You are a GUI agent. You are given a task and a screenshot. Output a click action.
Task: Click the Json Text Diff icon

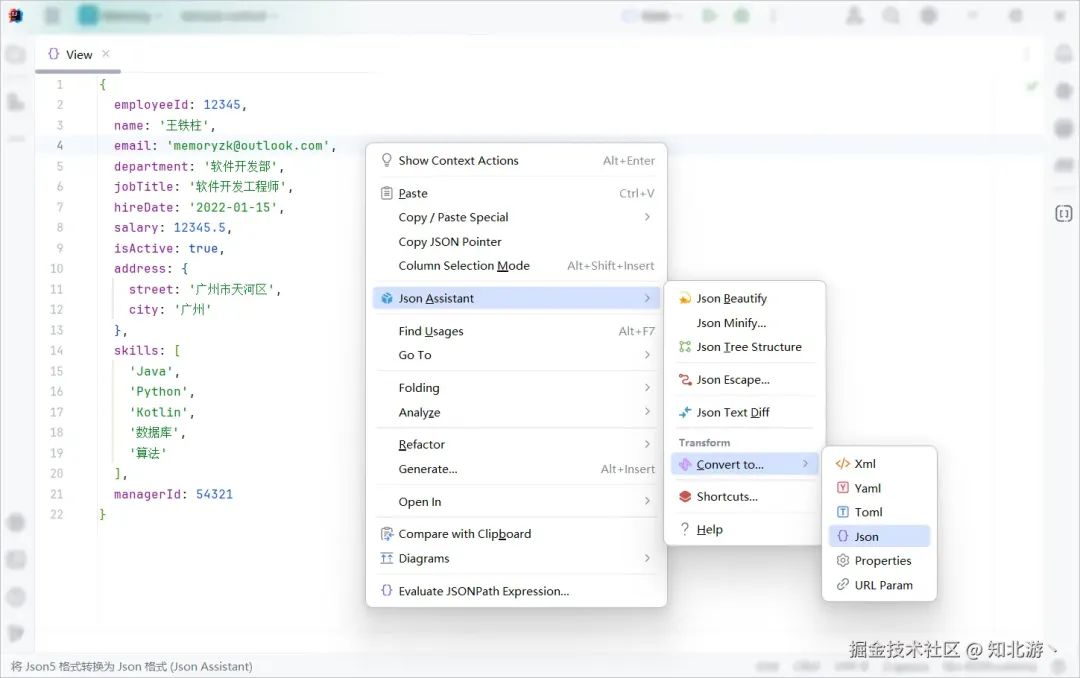(685, 412)
